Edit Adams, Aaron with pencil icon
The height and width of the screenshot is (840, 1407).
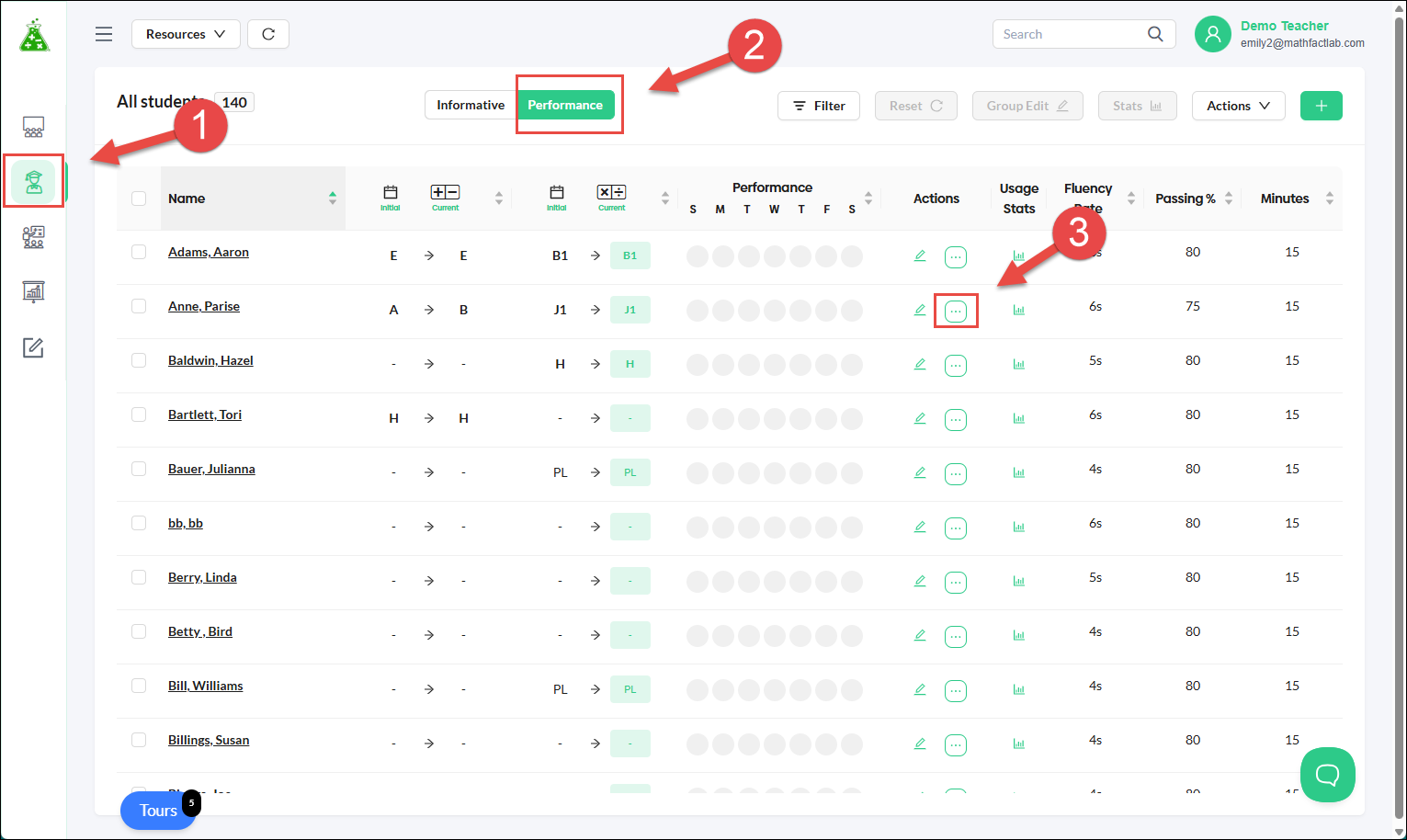coord(920,255)
